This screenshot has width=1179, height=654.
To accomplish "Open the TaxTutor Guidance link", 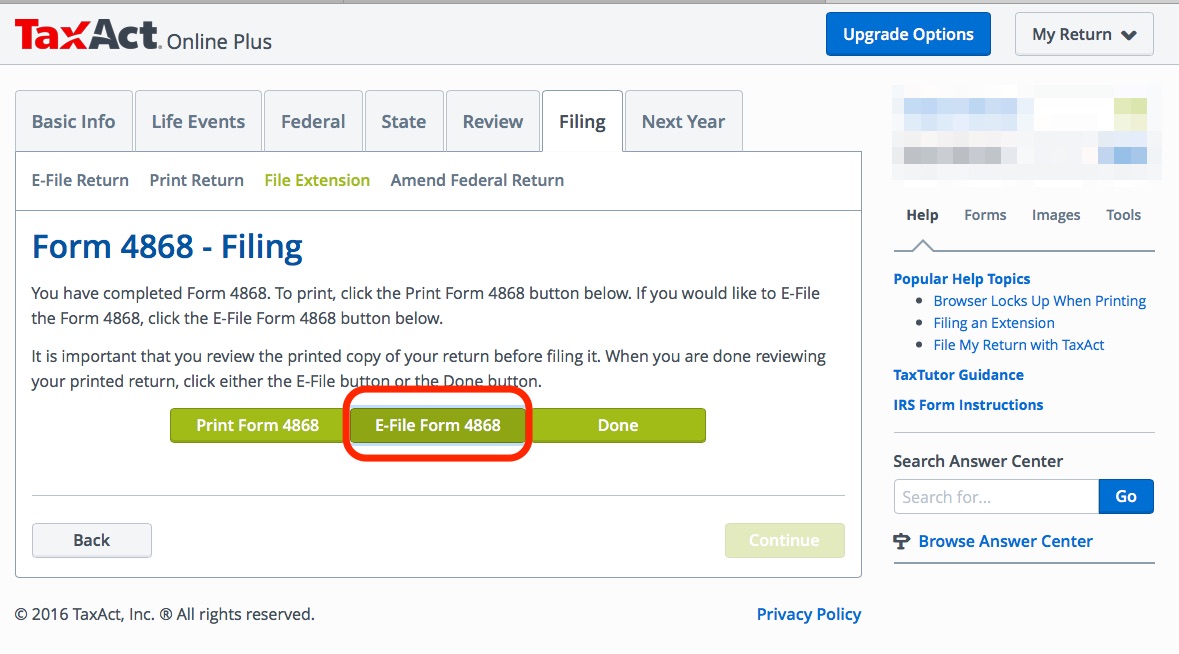I will point(959,375).
